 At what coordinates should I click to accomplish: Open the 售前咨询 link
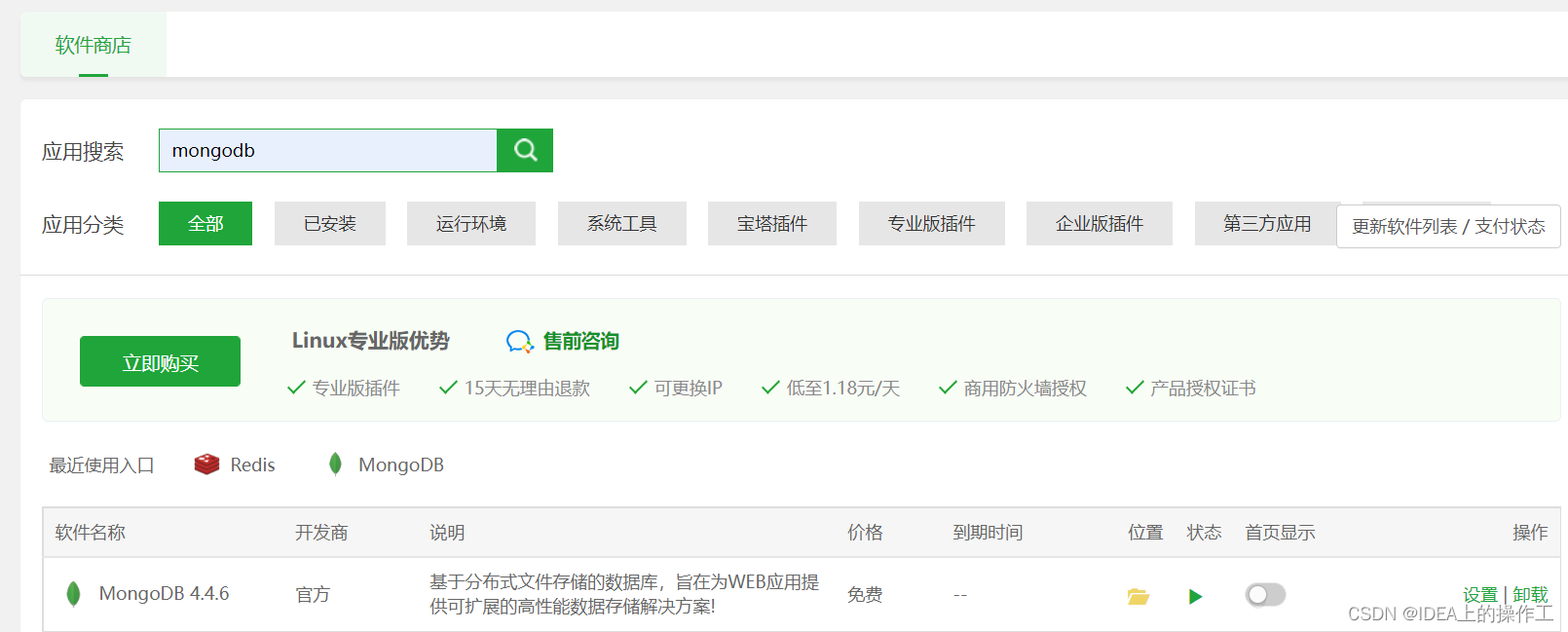(x=581, y=341)
